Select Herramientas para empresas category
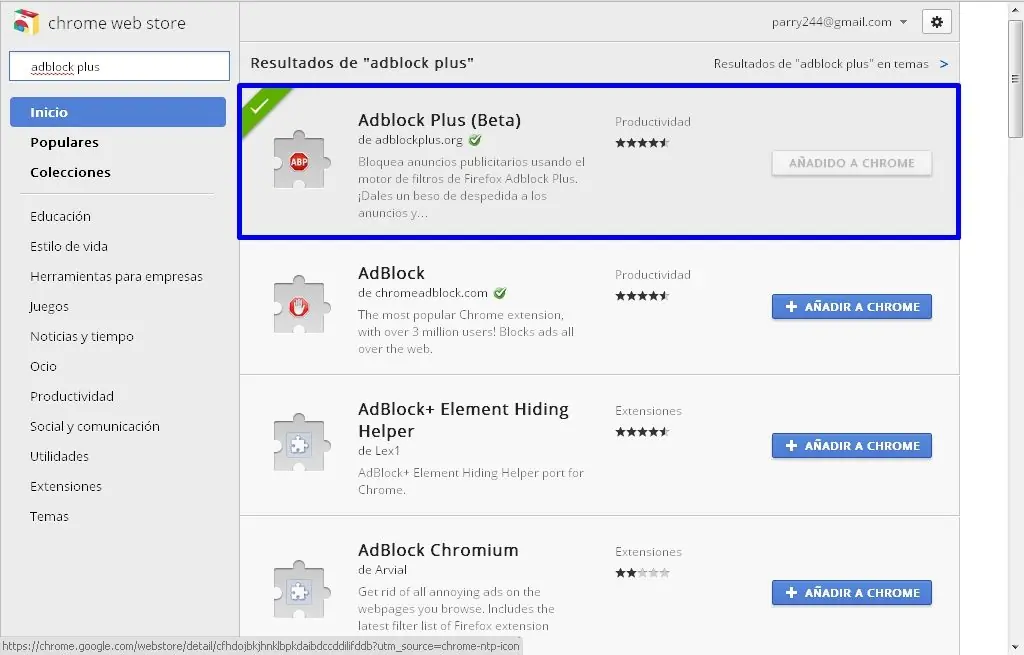Screen dimensions: 1024x655 coord(116,277)
